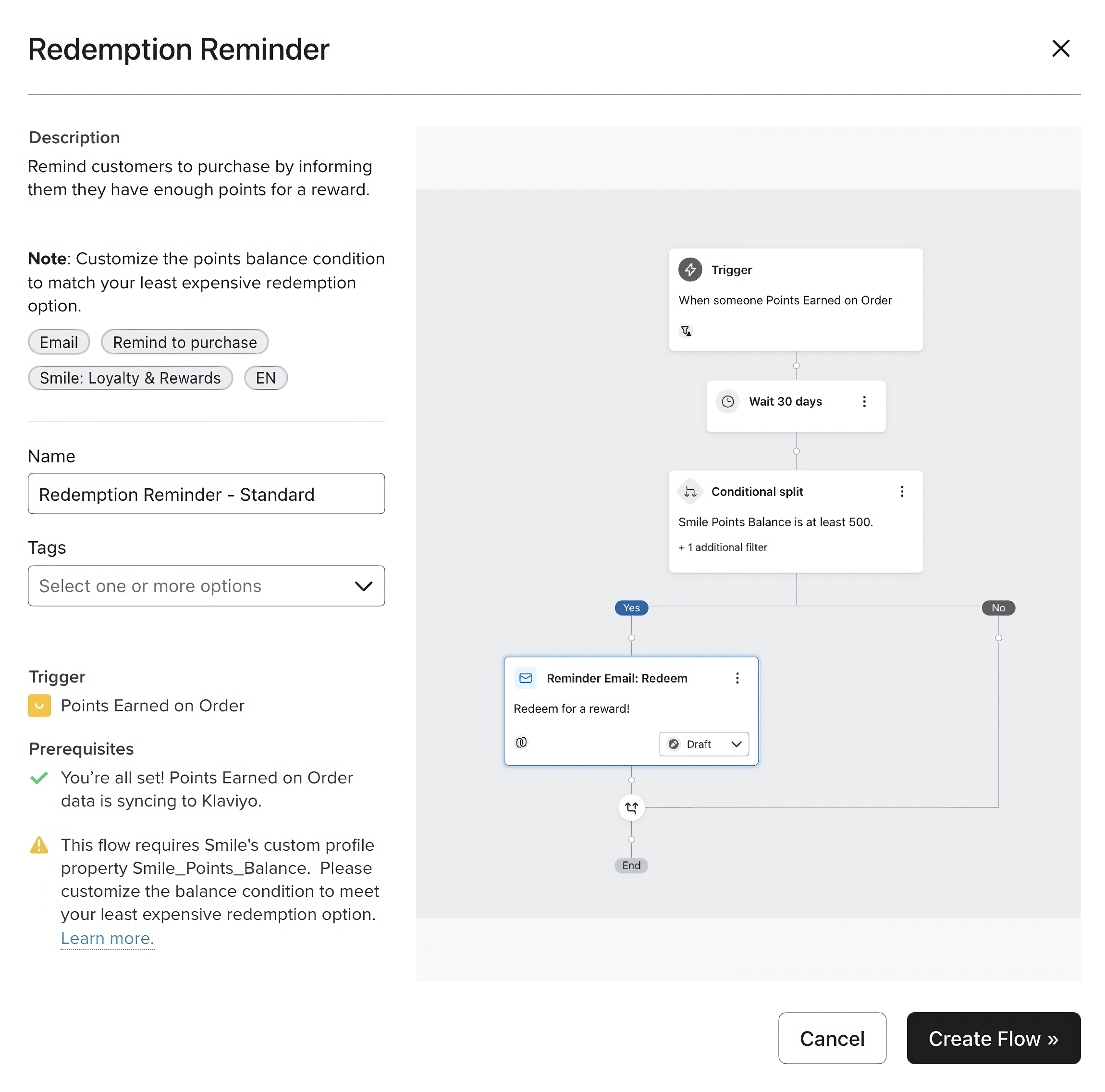The image size is (1105, 1092).
Task: Click the sync/loop icon below Reminder Email
Action: click(631, 808)
